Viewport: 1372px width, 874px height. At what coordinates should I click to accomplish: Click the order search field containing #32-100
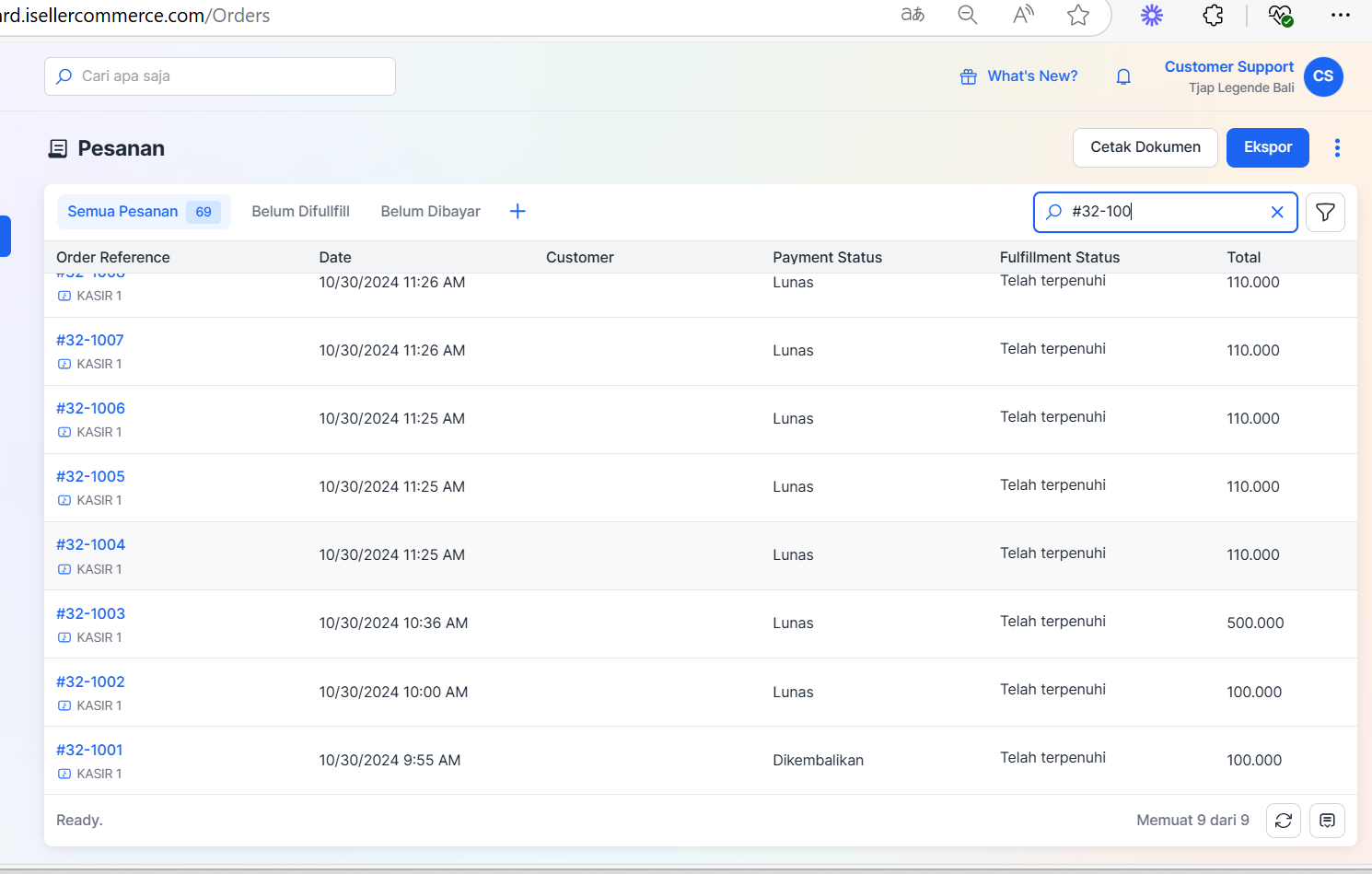click(x=1166, y=212)
